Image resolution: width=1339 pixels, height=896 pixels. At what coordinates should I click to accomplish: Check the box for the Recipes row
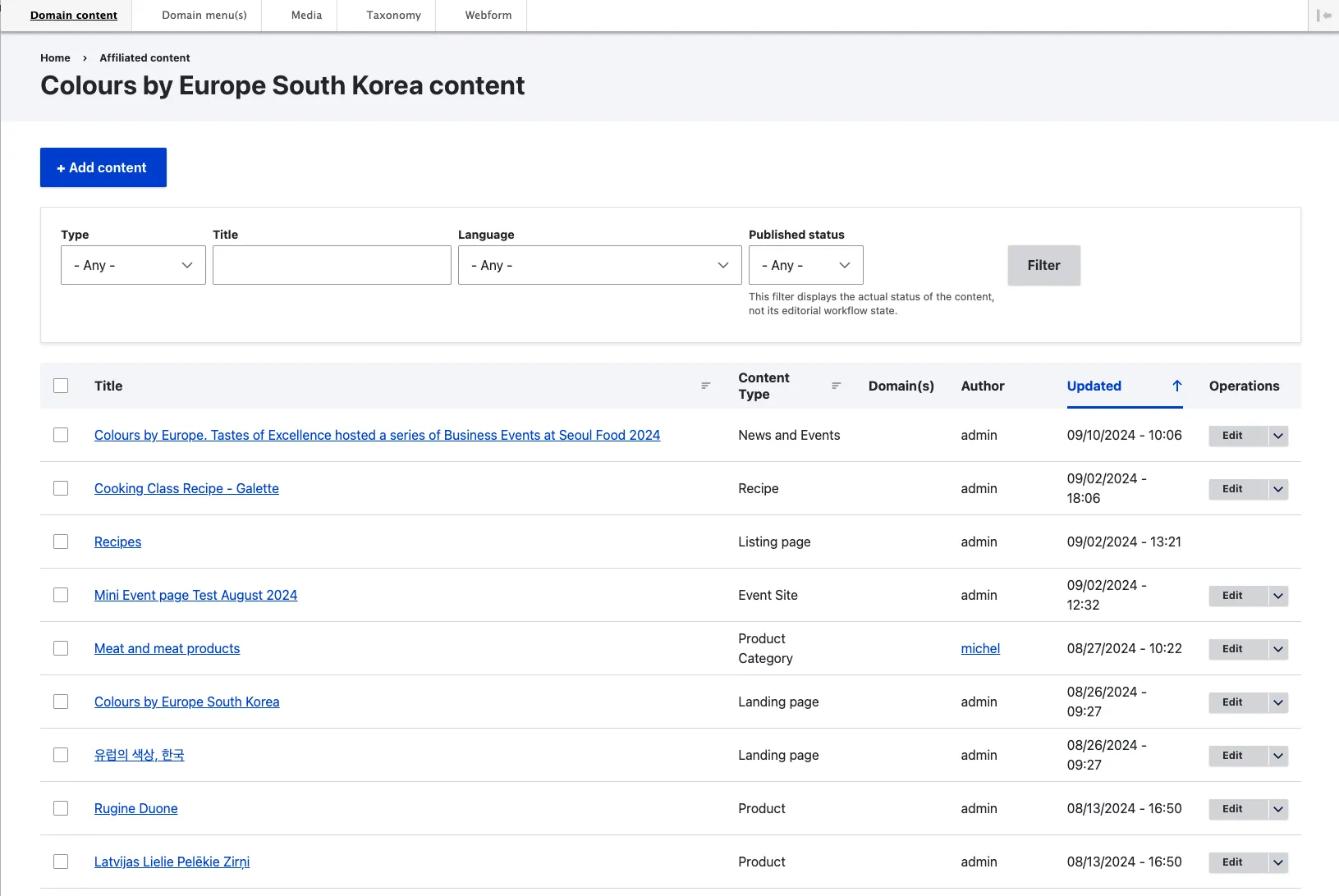pos(61,542)
